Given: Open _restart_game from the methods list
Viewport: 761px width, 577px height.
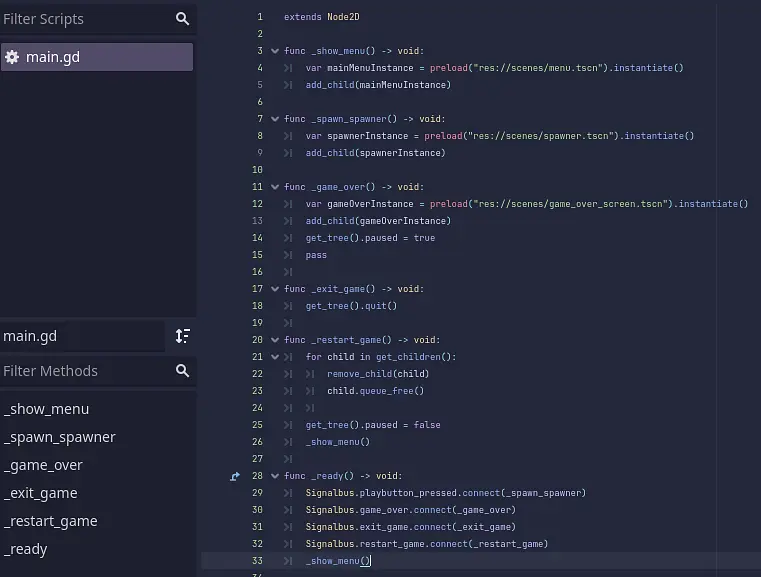Looking at the screenshot, I should coord(51,521).
